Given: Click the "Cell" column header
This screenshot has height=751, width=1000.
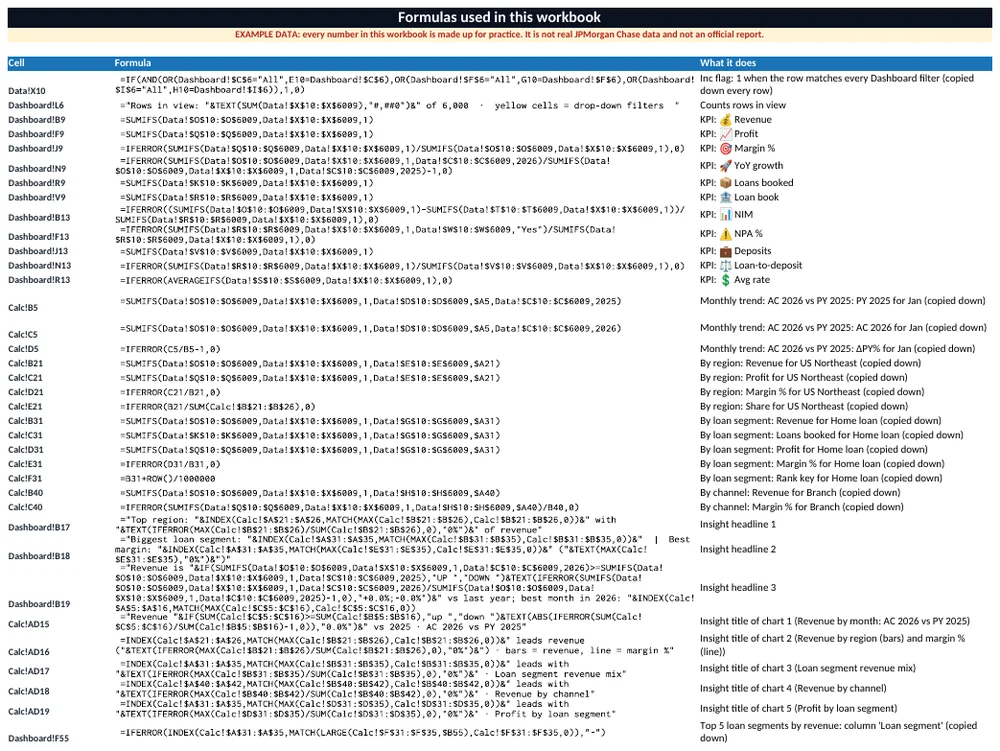Looking at the screenshot, I should (x=16, y=63).
